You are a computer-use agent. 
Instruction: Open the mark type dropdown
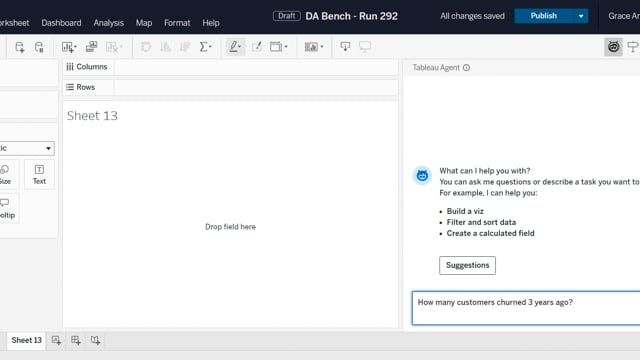point(27,148)
